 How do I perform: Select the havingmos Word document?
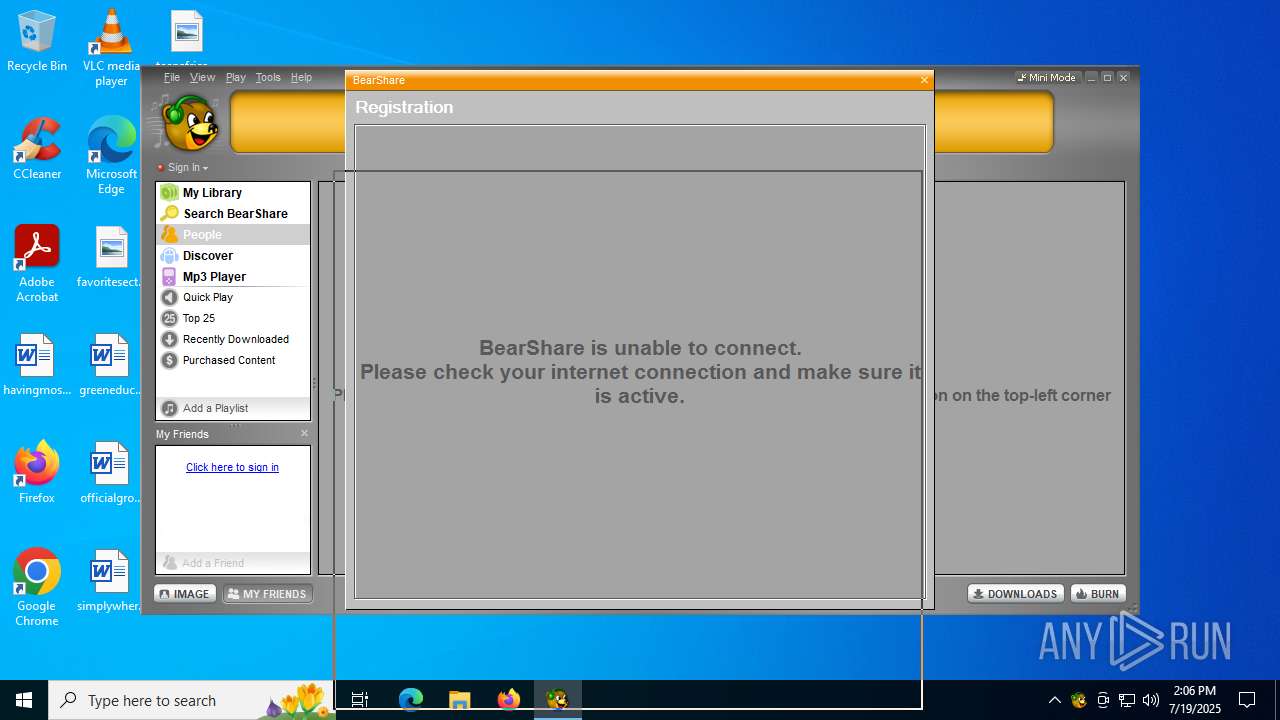click(x=37, y=365)
